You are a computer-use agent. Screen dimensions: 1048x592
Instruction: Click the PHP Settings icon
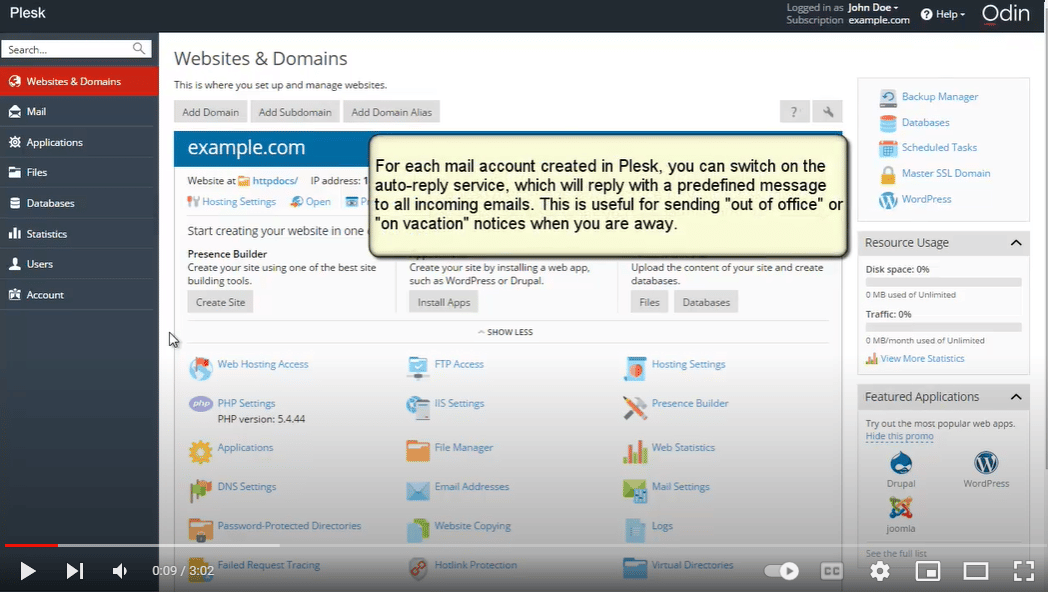(201, 404)
